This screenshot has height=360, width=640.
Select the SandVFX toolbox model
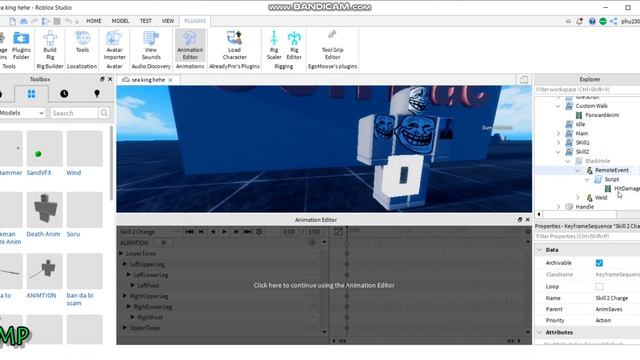click(x=44, y=154)
